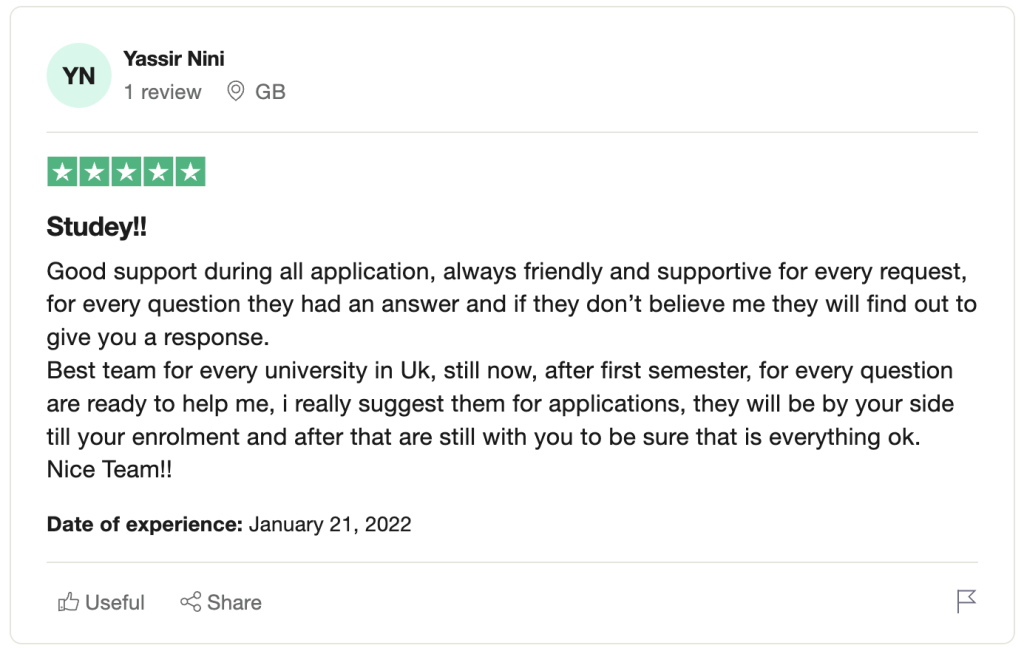Select the January 21, 2022 date

click(330, 524)
